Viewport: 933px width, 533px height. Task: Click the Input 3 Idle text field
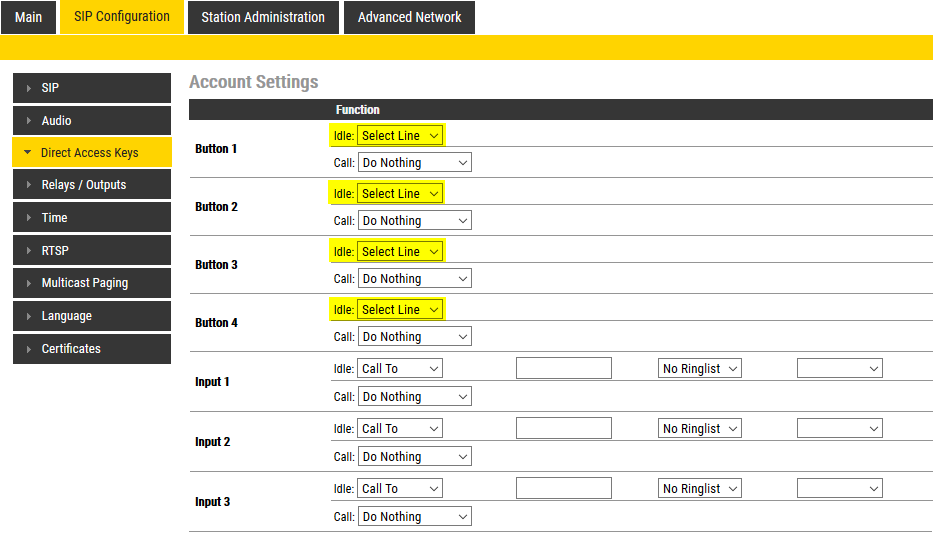(563, 489)
